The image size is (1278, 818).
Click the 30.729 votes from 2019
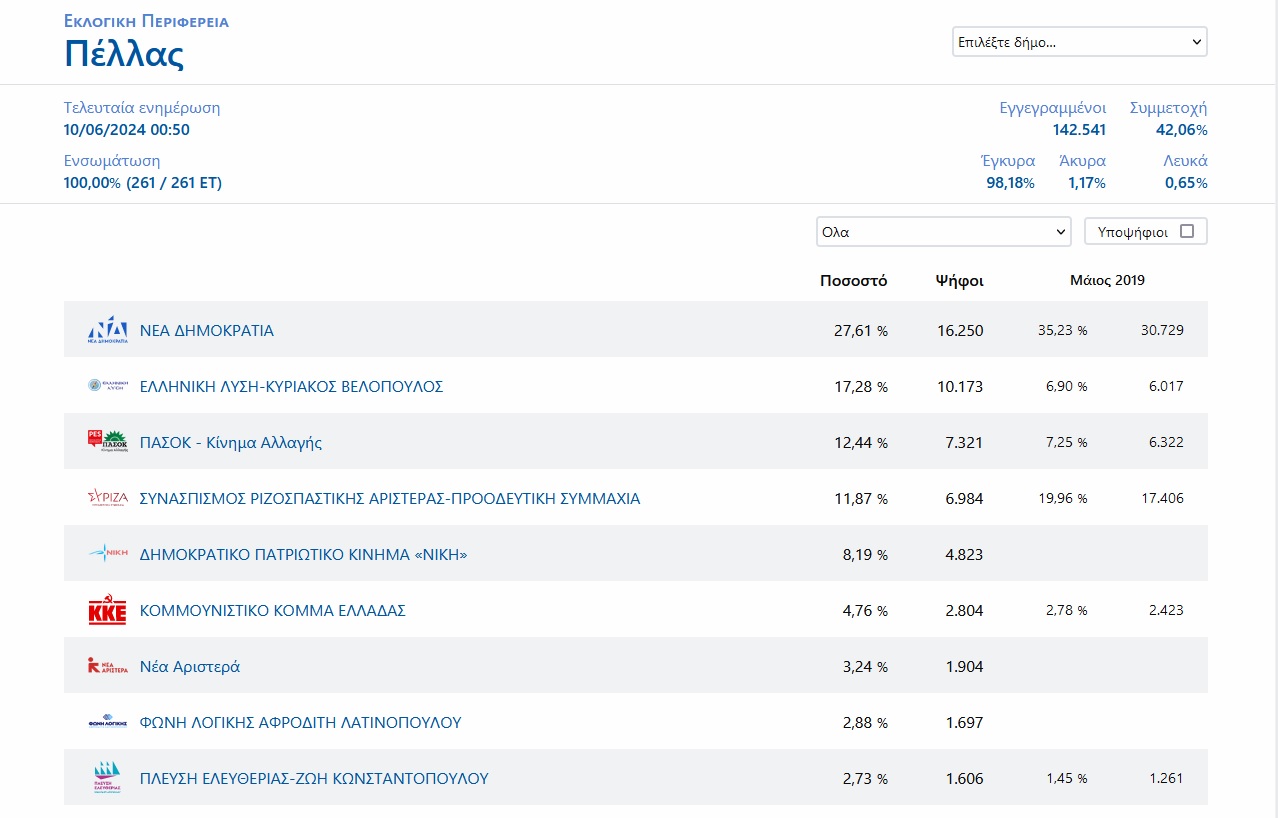pos(1162,330)
